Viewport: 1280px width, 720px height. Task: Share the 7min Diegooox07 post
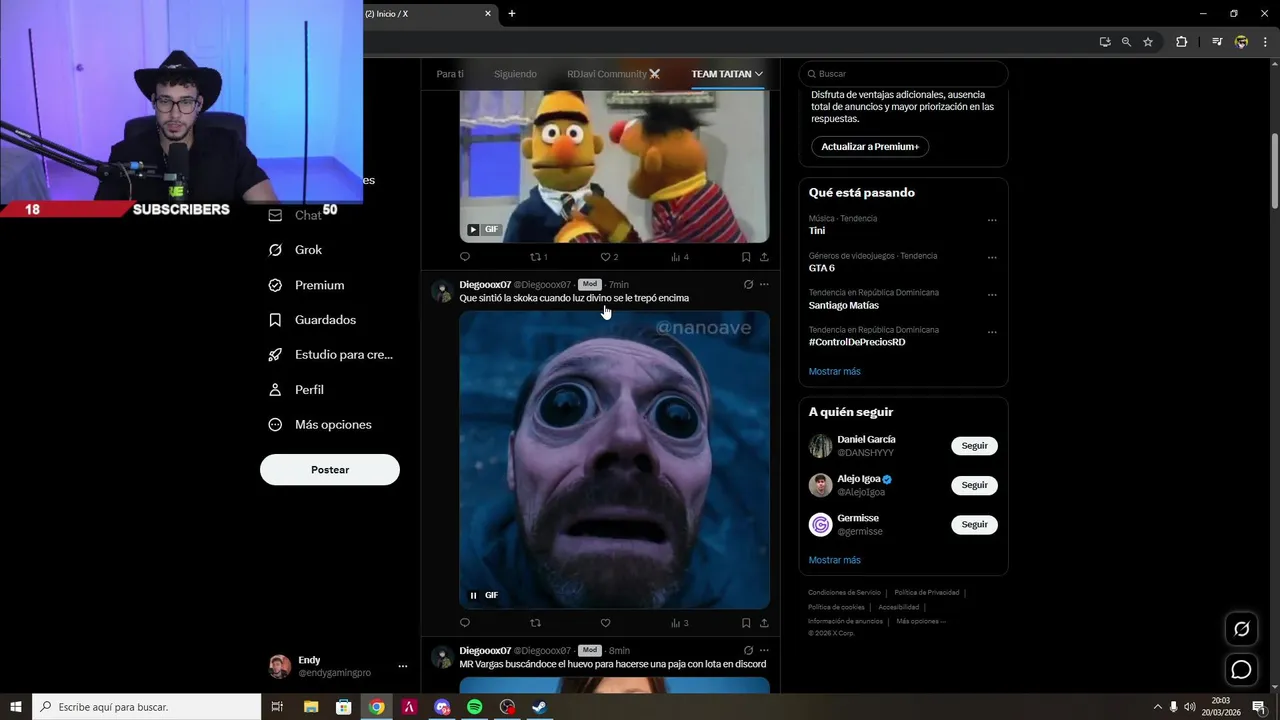764,623
